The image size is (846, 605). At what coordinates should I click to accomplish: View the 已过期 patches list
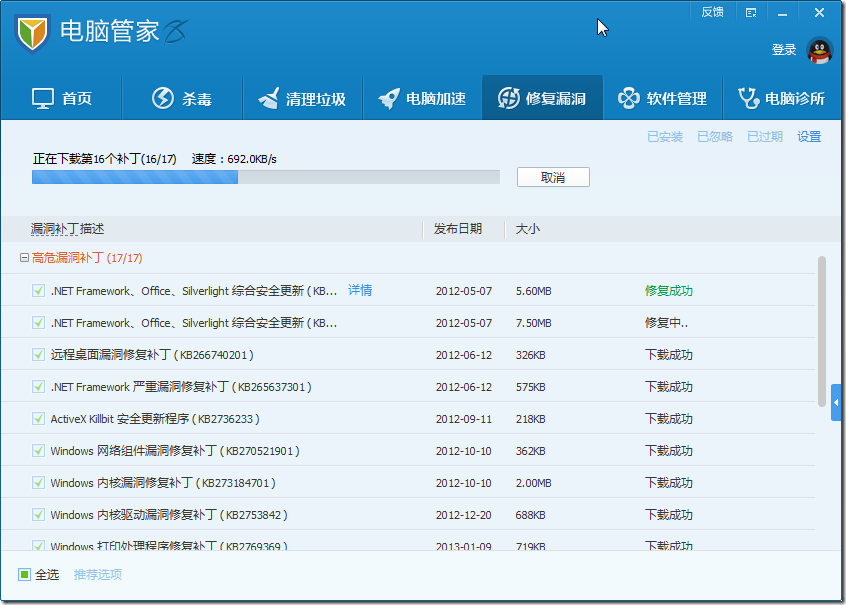pyautogui.click(x=765, y=137)
